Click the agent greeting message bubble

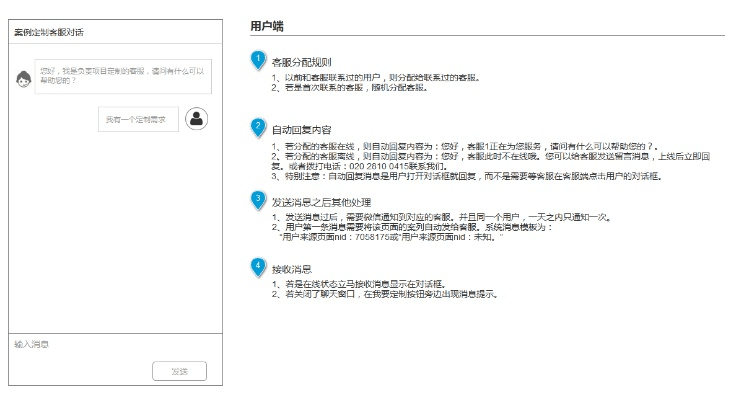[122, 75]
